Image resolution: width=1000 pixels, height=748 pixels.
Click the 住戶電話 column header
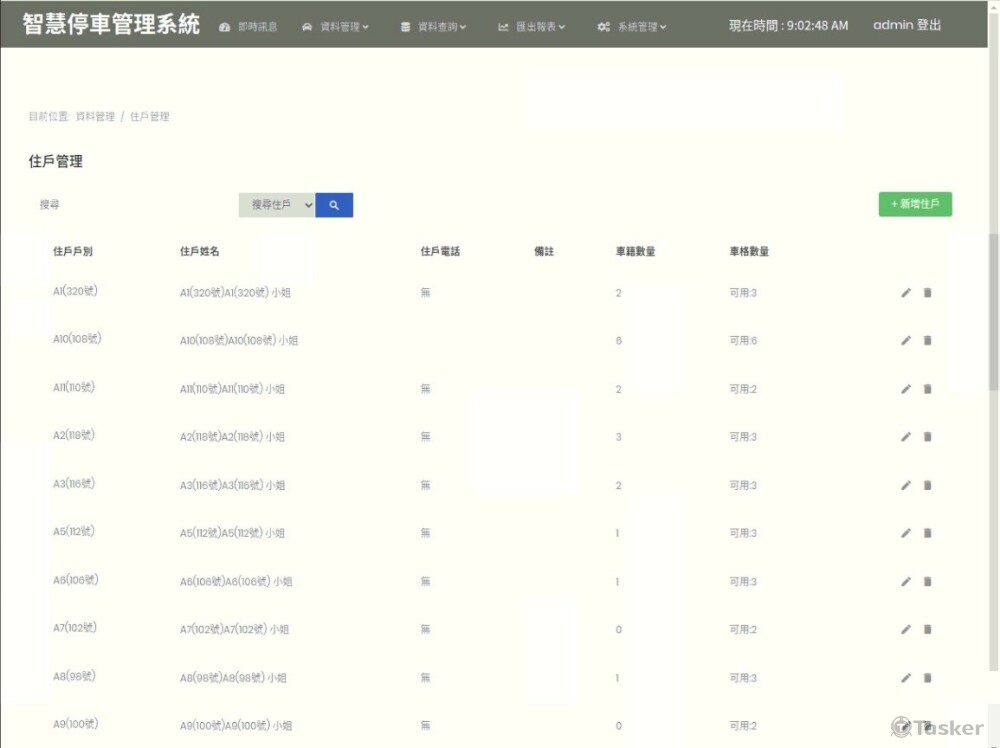tap(440, 251)
